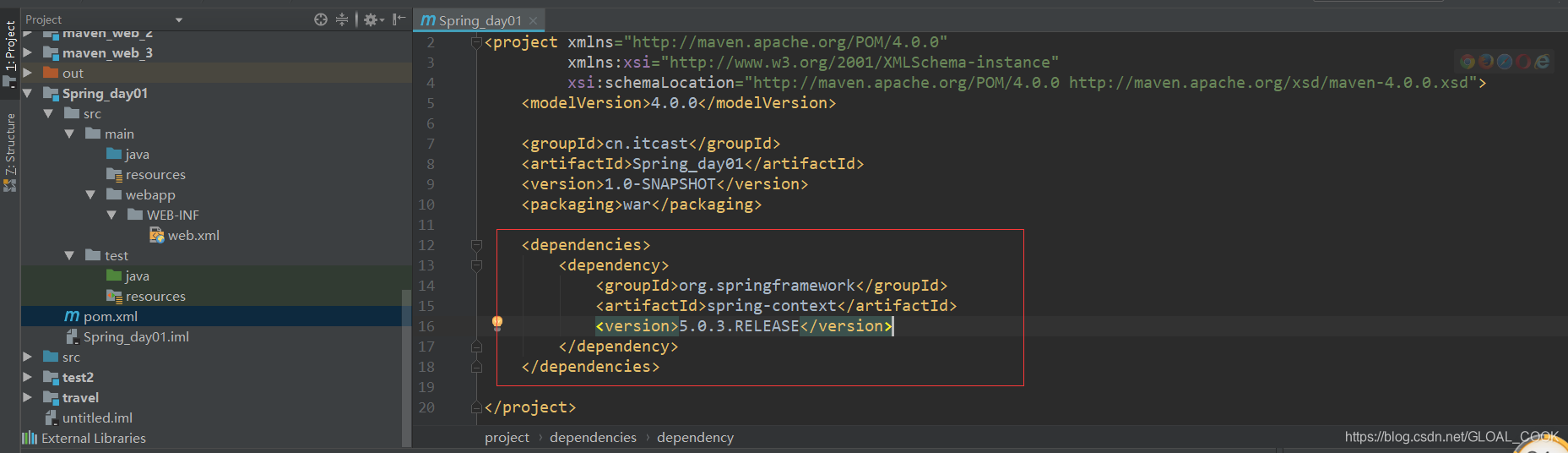Select the webapp folder
Viewport: 1568px width, 453px height.
pos(141,194)
